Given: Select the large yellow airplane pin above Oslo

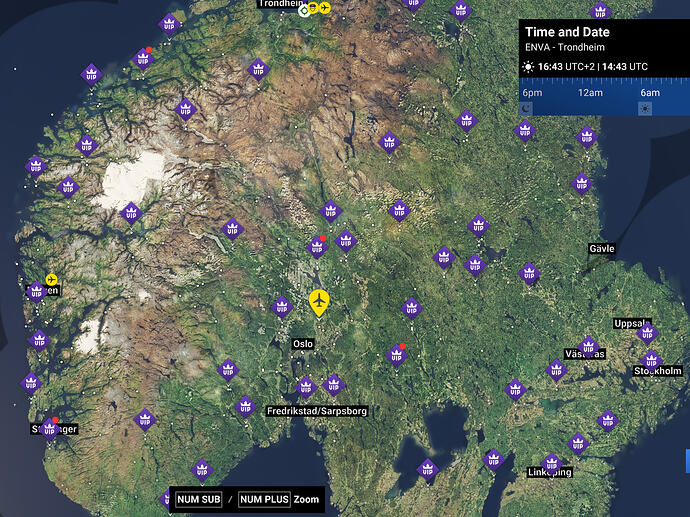Looking at the screenshot, I should (319, 302).
